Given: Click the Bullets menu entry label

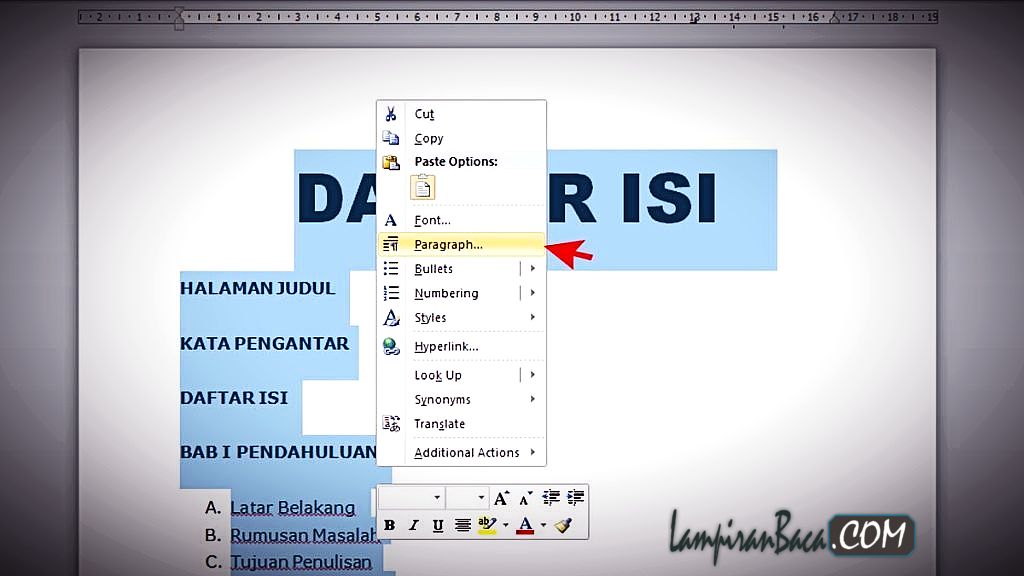Looking at the screenshot, I should [x=434, y=268].
